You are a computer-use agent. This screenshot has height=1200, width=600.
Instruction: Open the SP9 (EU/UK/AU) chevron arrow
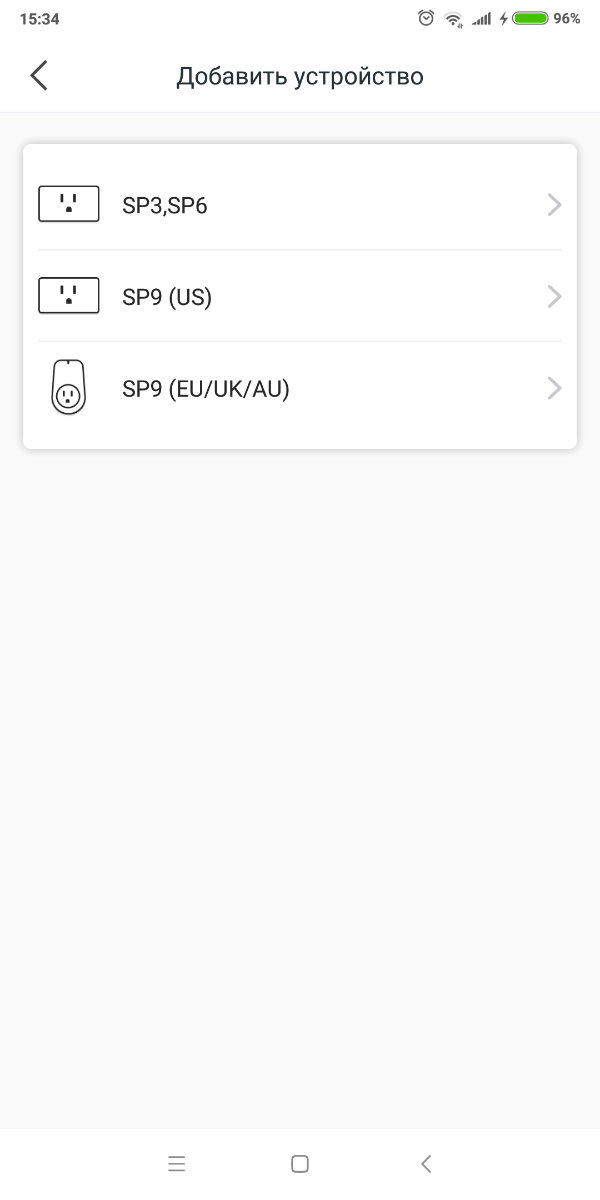[555, 388]
